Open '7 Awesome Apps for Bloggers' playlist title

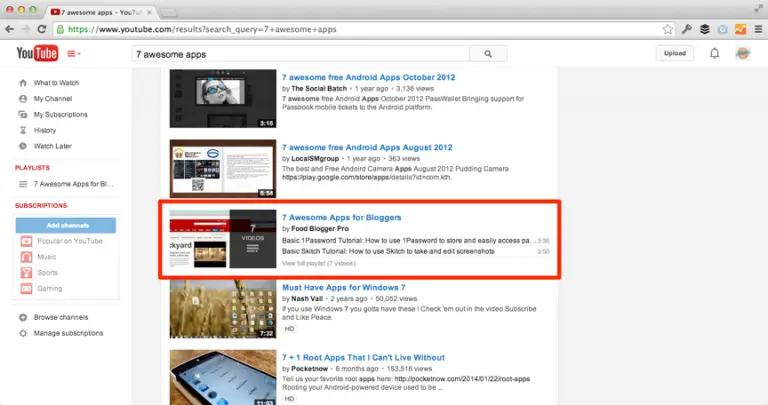(x=341, y=217)
